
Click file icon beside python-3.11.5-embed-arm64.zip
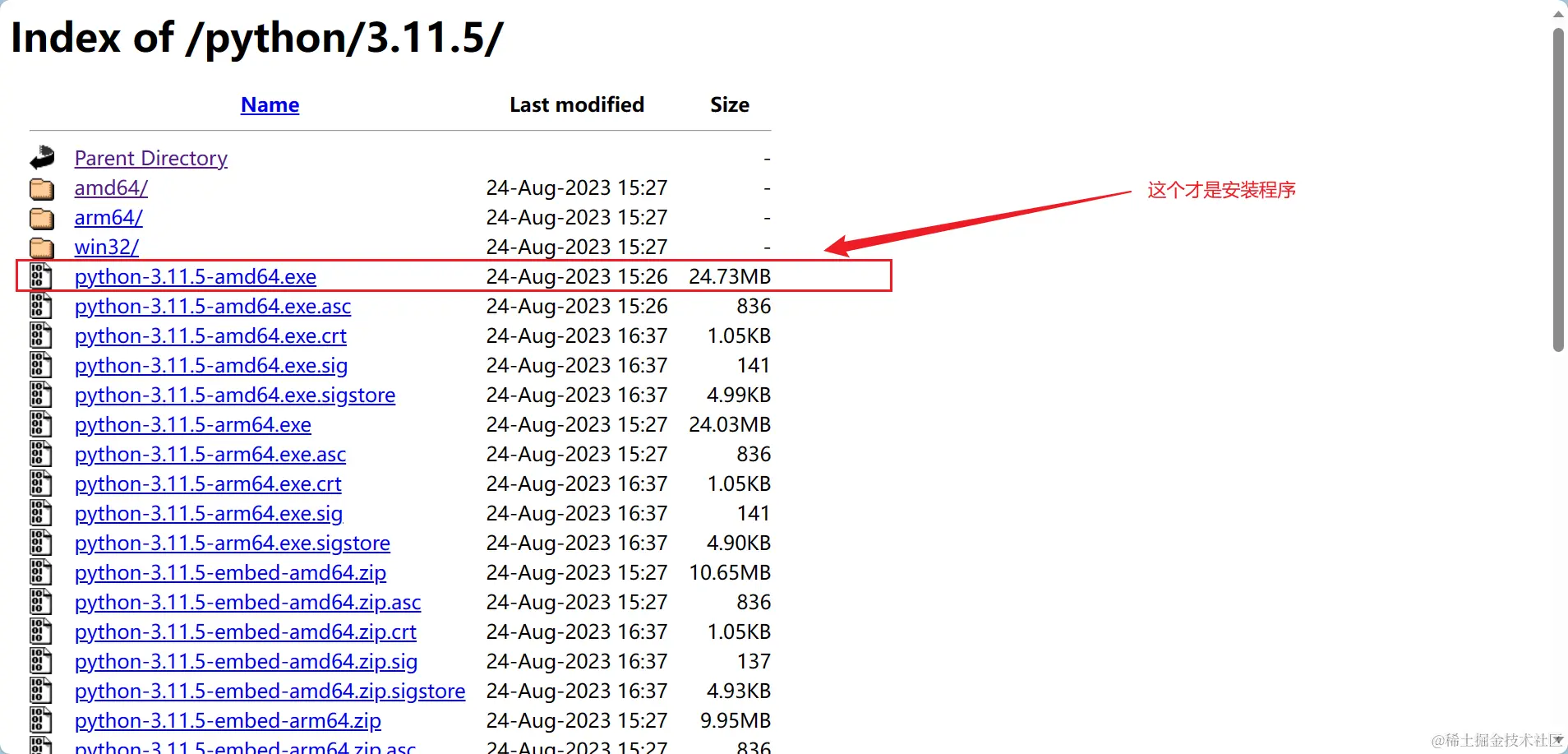coord(41,720)
